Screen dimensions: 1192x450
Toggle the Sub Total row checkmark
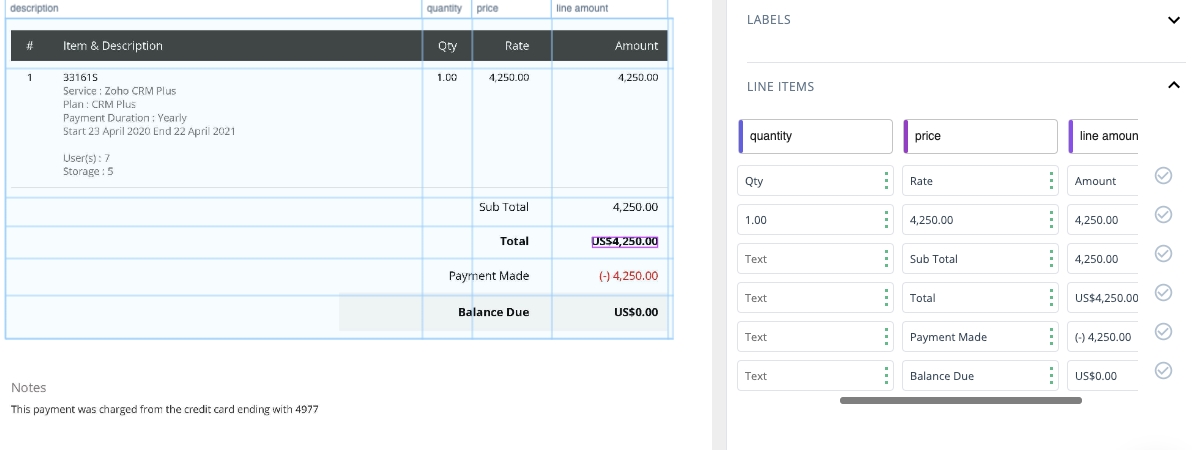click(x=1163, y=253)
